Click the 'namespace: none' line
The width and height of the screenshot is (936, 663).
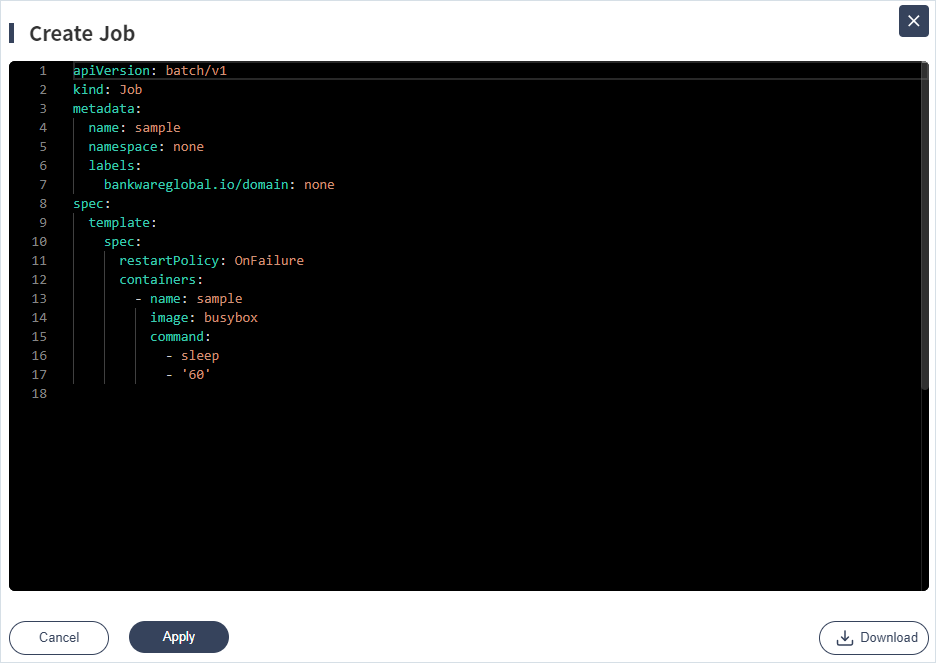(x=146, y=147)
